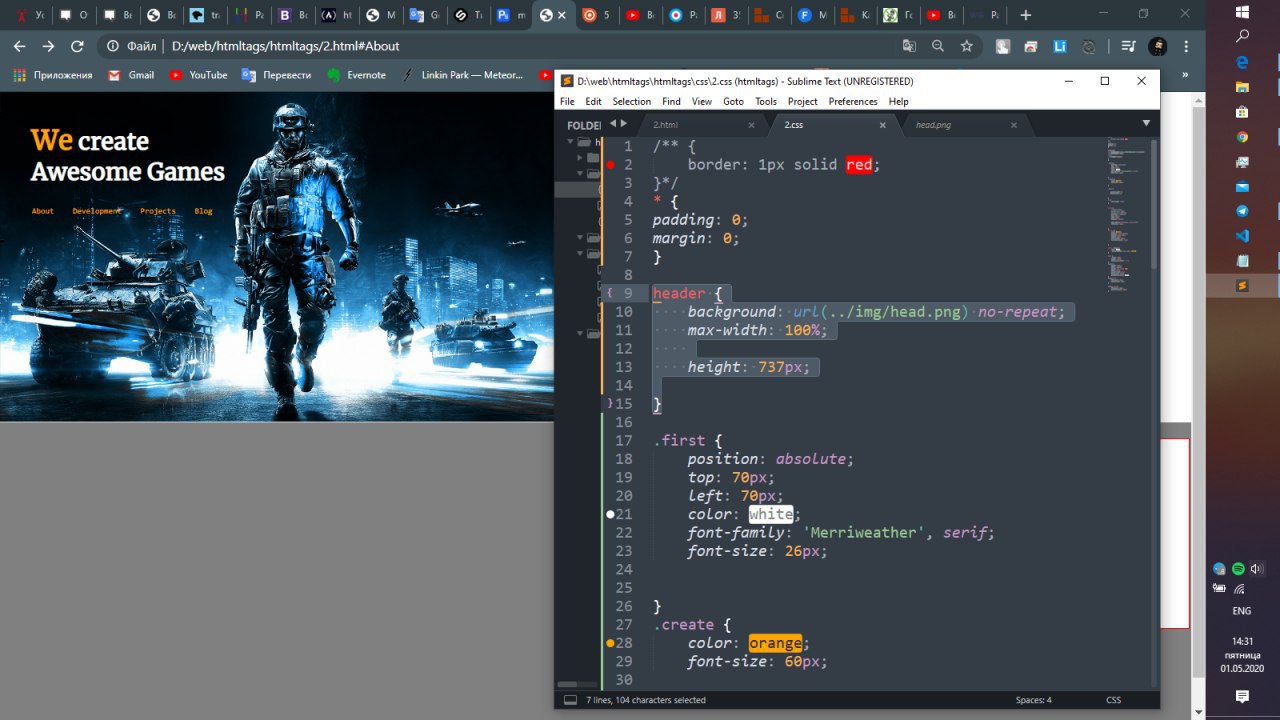Bookmark page with the star icon
1280x720 pixels.
tap(966, 46)
